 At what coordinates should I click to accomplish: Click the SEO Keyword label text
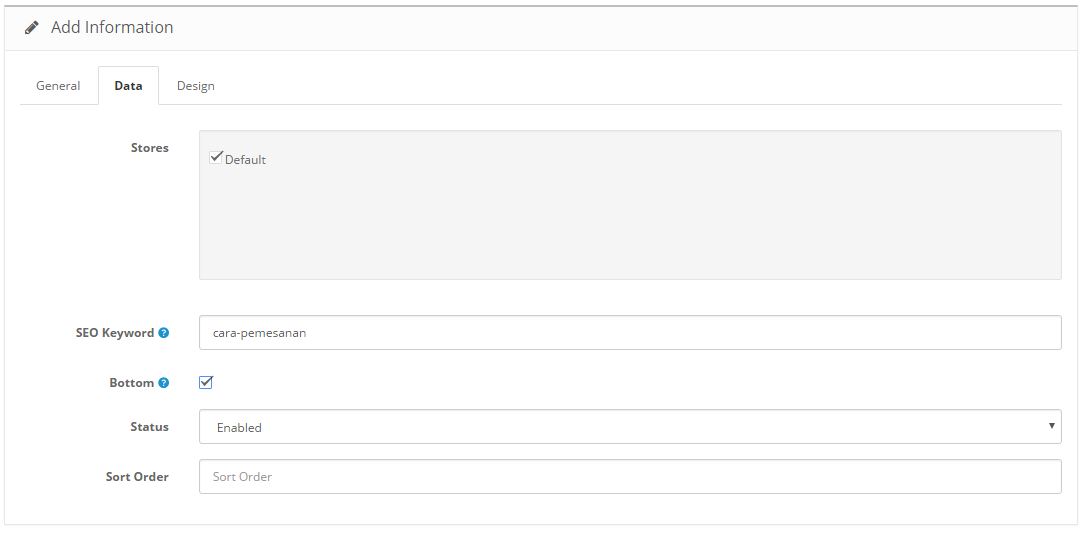[x=114, y=333]
